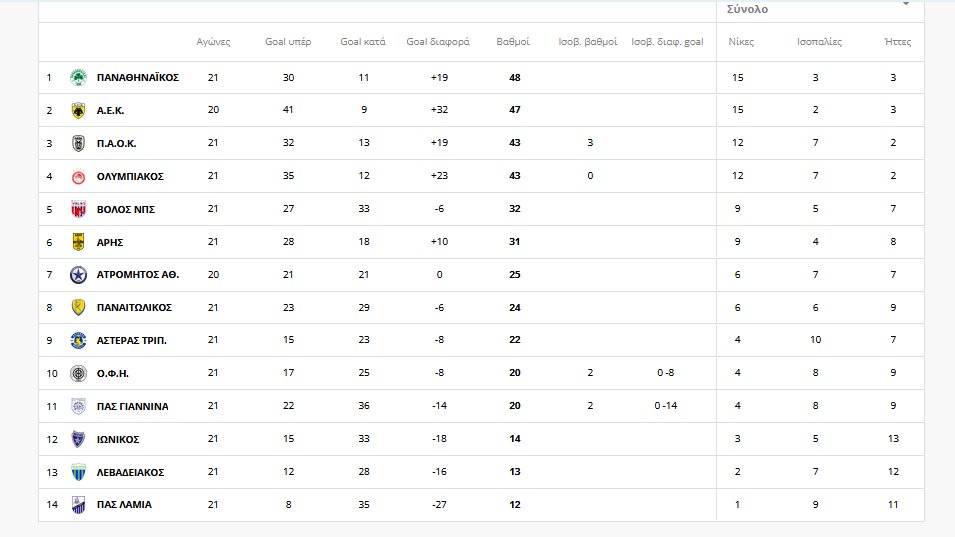Click the Παναθηναϊκός club crest
The height and width of the screenshot is (537, 955).
pyautogui.click(x=78, y=77)
